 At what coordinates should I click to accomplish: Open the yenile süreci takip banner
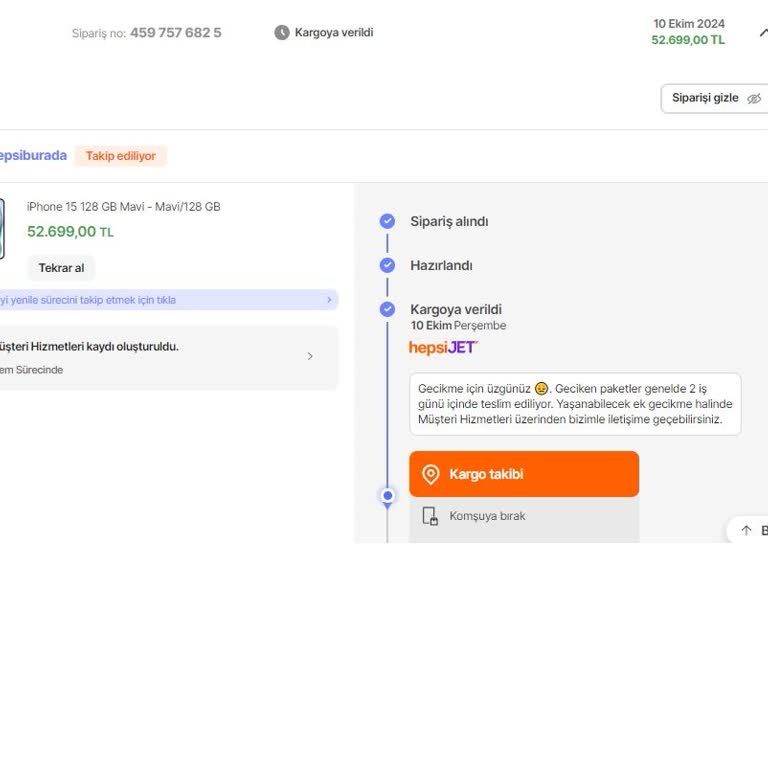tap(168, 300)
